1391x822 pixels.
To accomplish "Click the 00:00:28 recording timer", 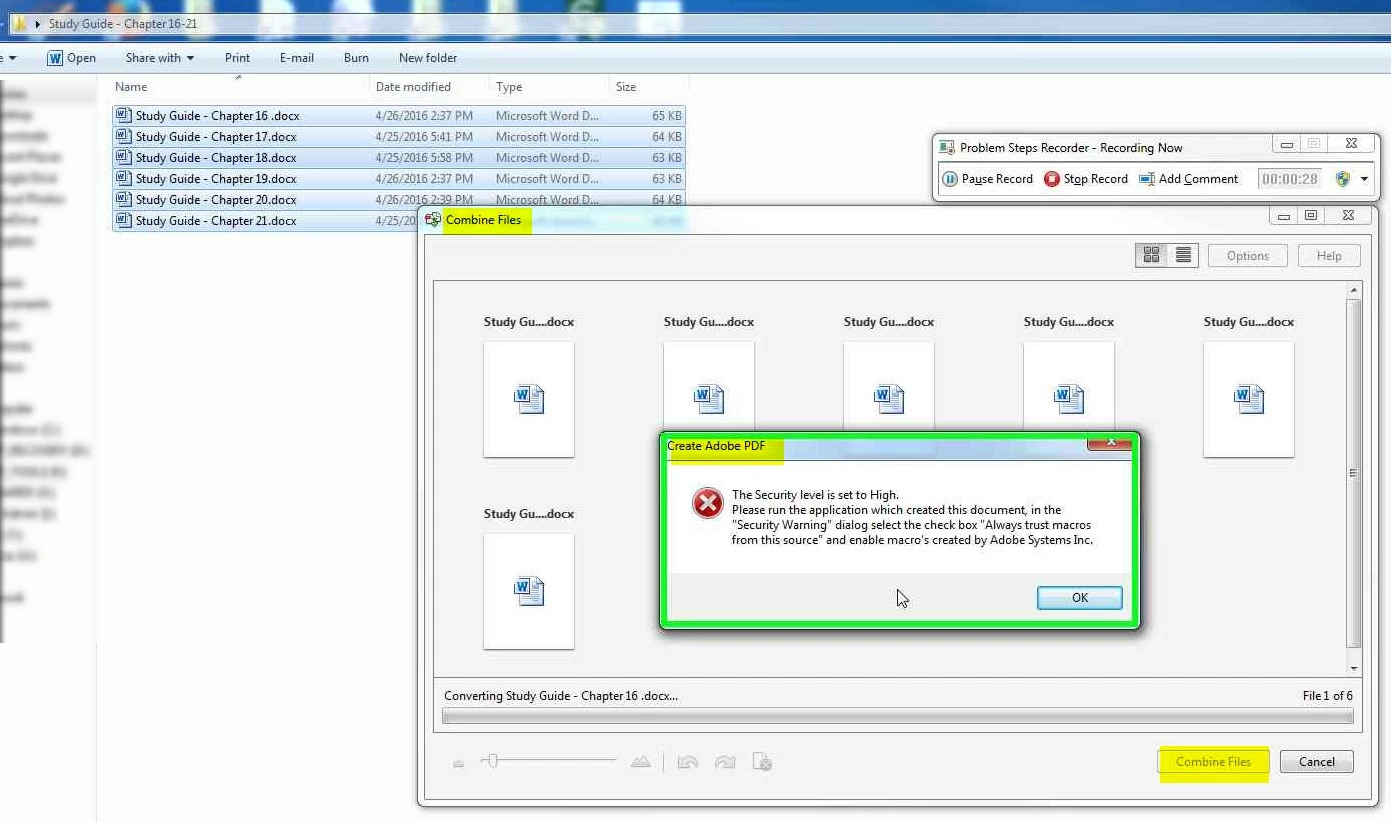I will (x=1289, y=179).
